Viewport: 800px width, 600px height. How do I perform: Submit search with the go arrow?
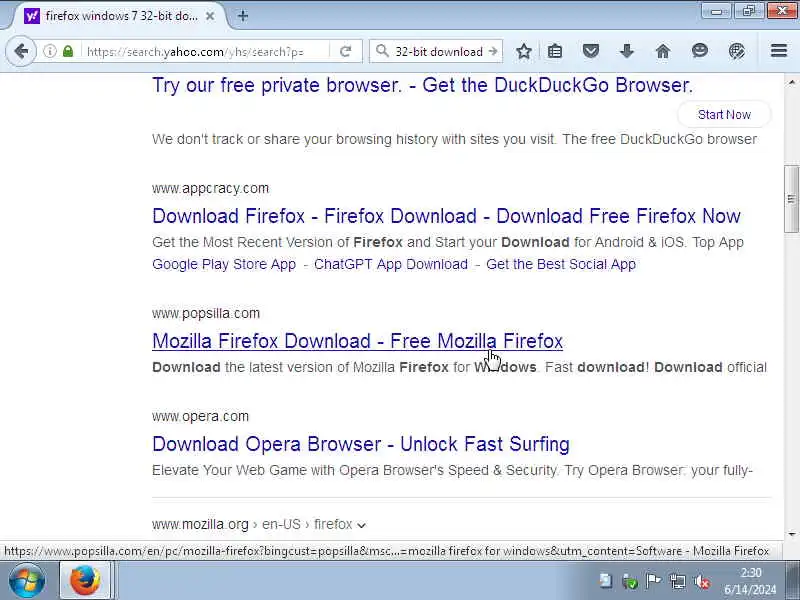point(492,51)
